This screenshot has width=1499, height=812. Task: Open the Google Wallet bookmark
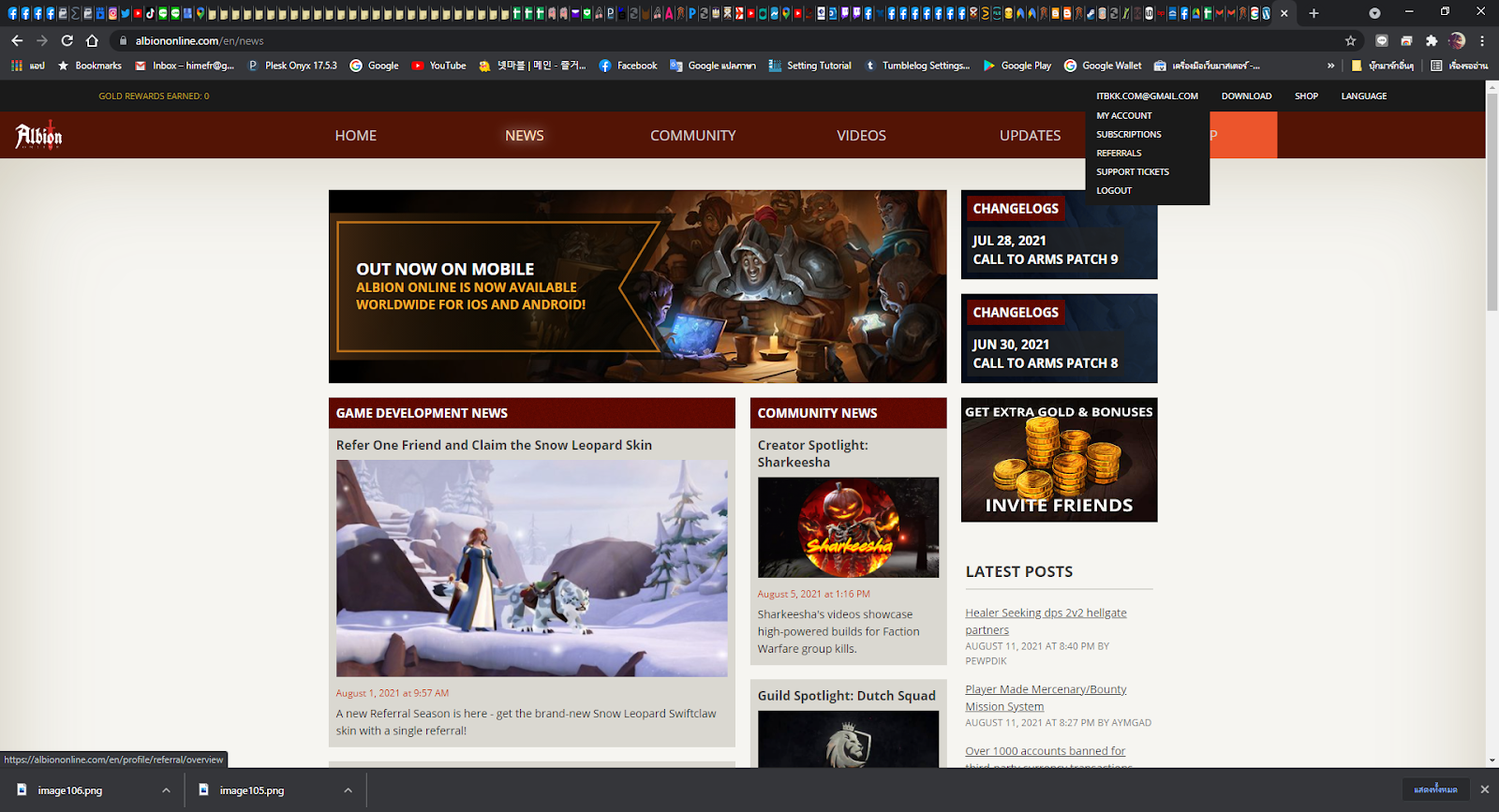tap(1103, 66)
